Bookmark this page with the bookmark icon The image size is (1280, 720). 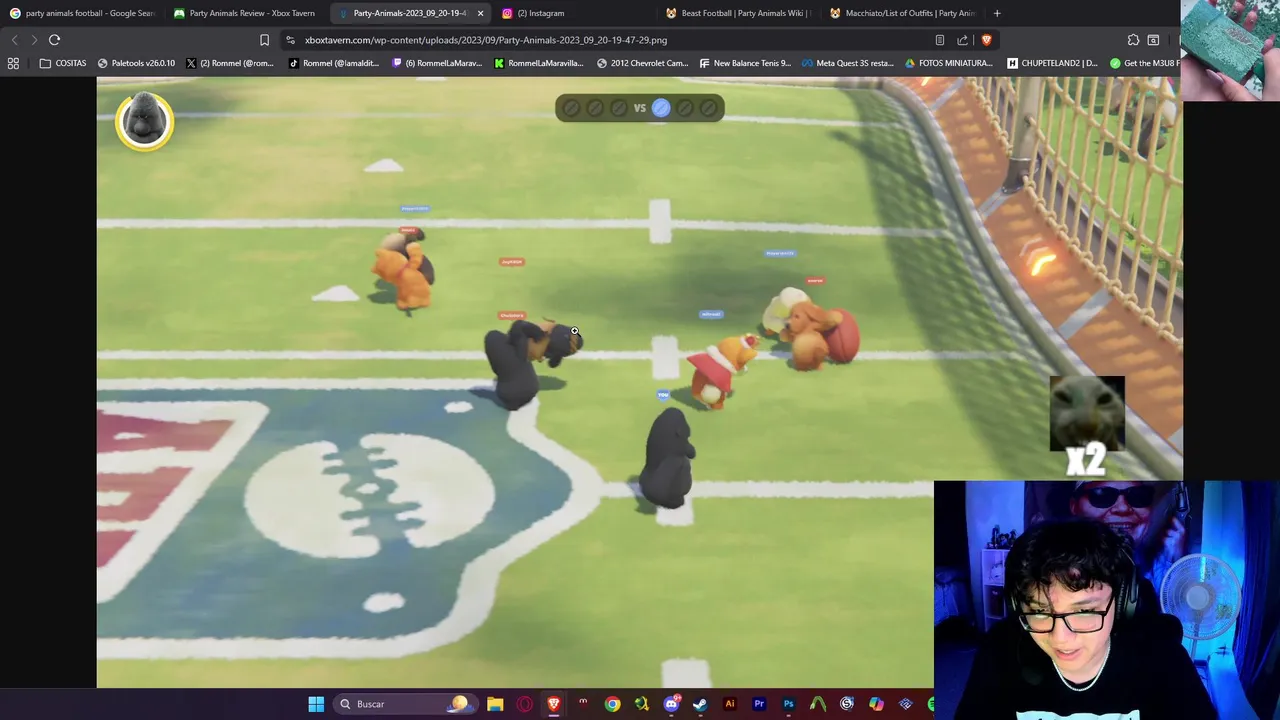point(264,40)
